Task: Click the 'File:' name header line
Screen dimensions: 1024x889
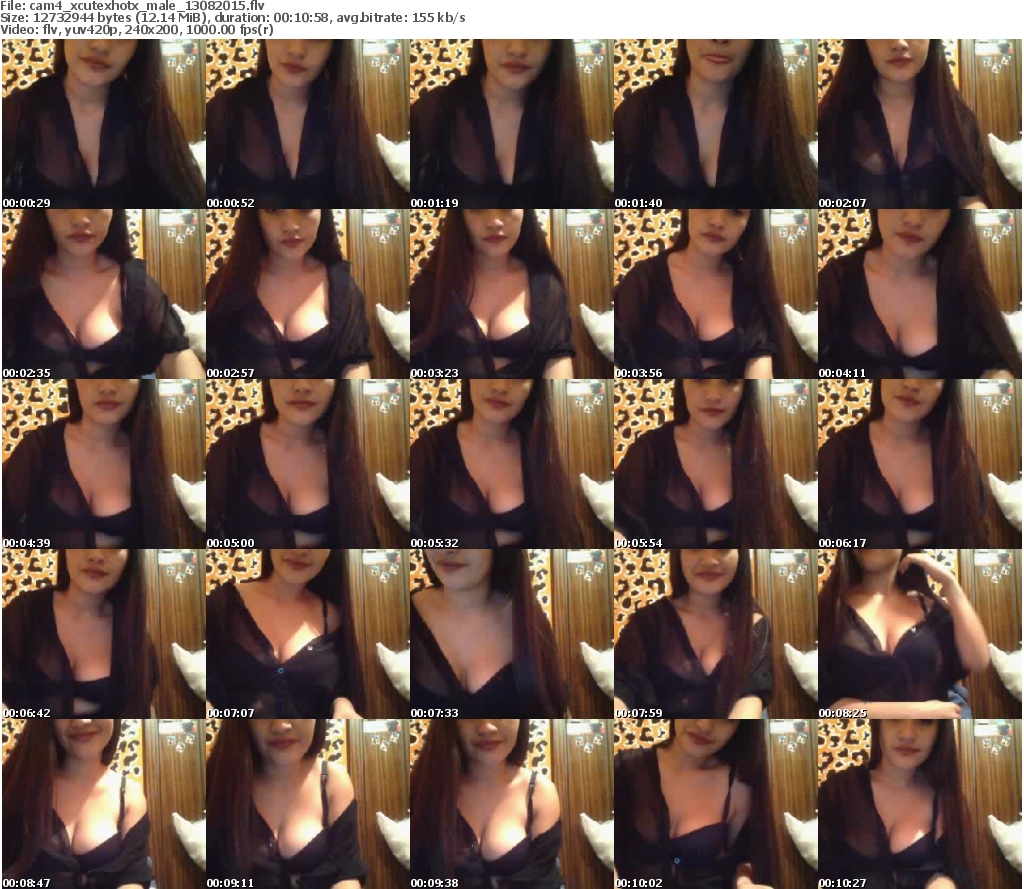Action: pyautogui.click(x=132, y=6)
